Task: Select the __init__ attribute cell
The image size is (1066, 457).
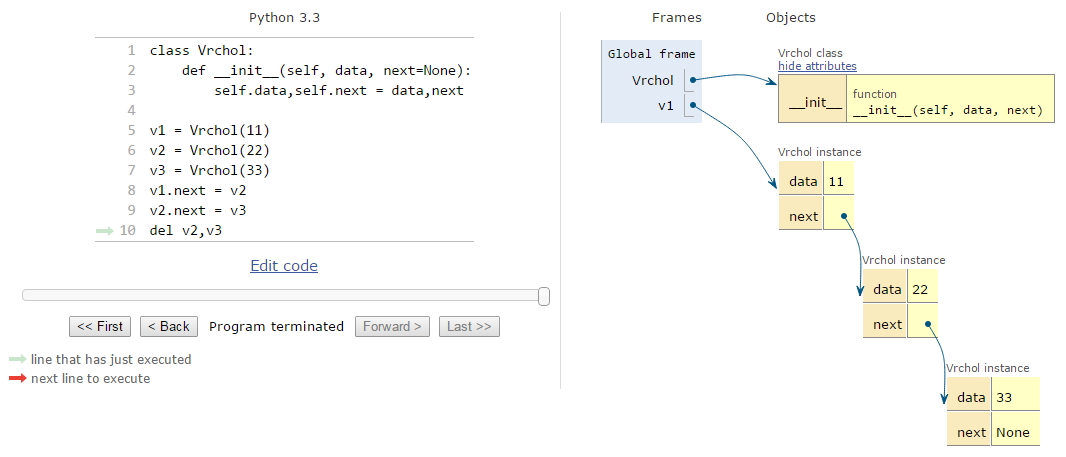Action: point(812,104)
